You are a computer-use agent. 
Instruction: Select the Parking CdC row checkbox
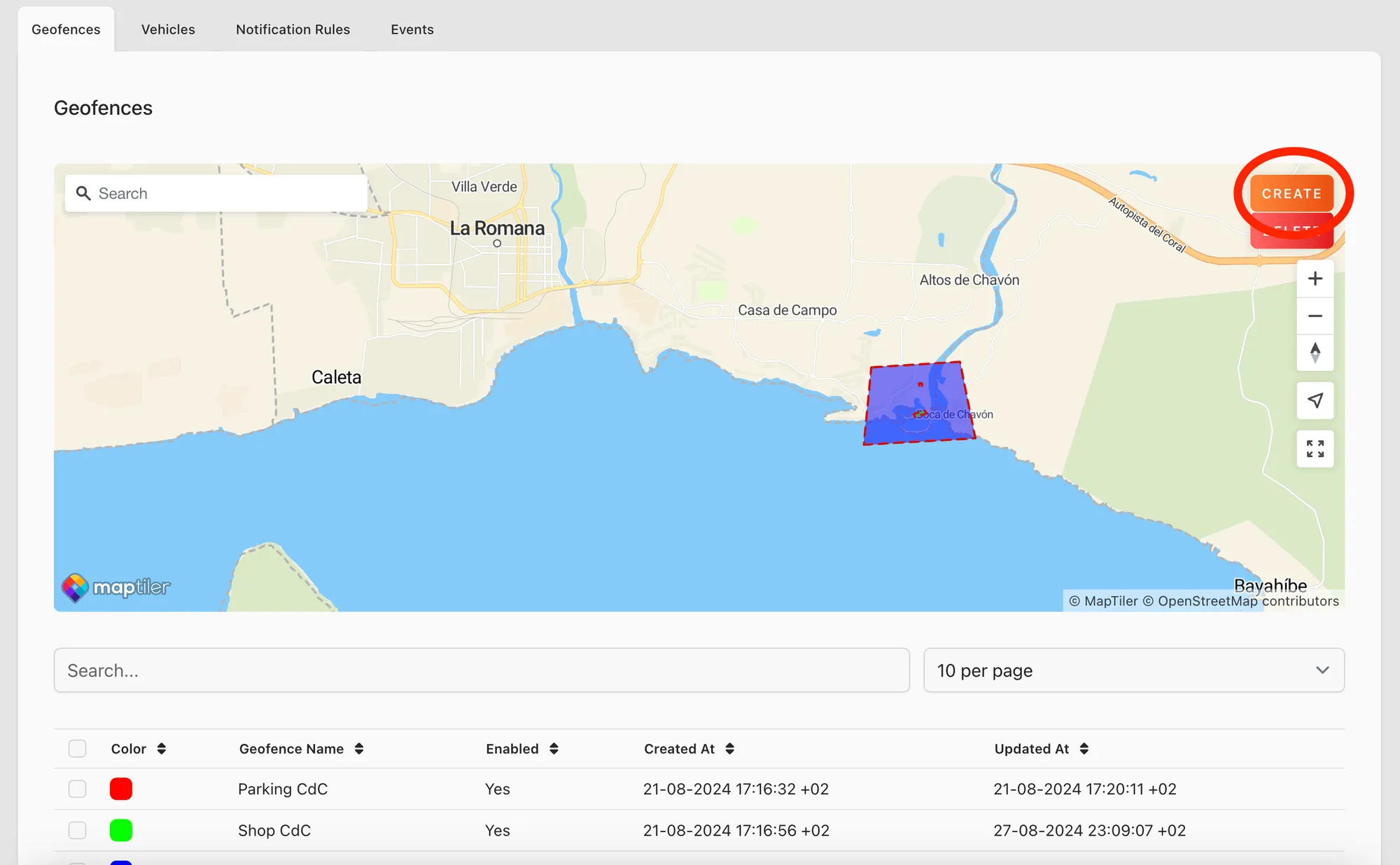coord(77,789)
